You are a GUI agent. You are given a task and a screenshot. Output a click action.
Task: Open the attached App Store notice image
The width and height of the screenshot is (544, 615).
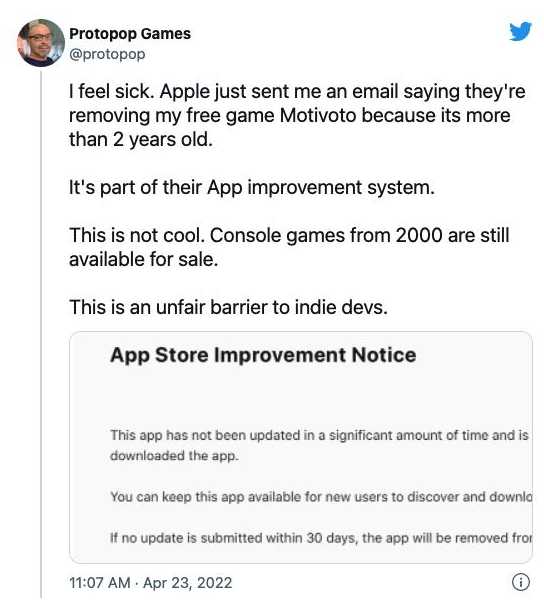[301, 447]
